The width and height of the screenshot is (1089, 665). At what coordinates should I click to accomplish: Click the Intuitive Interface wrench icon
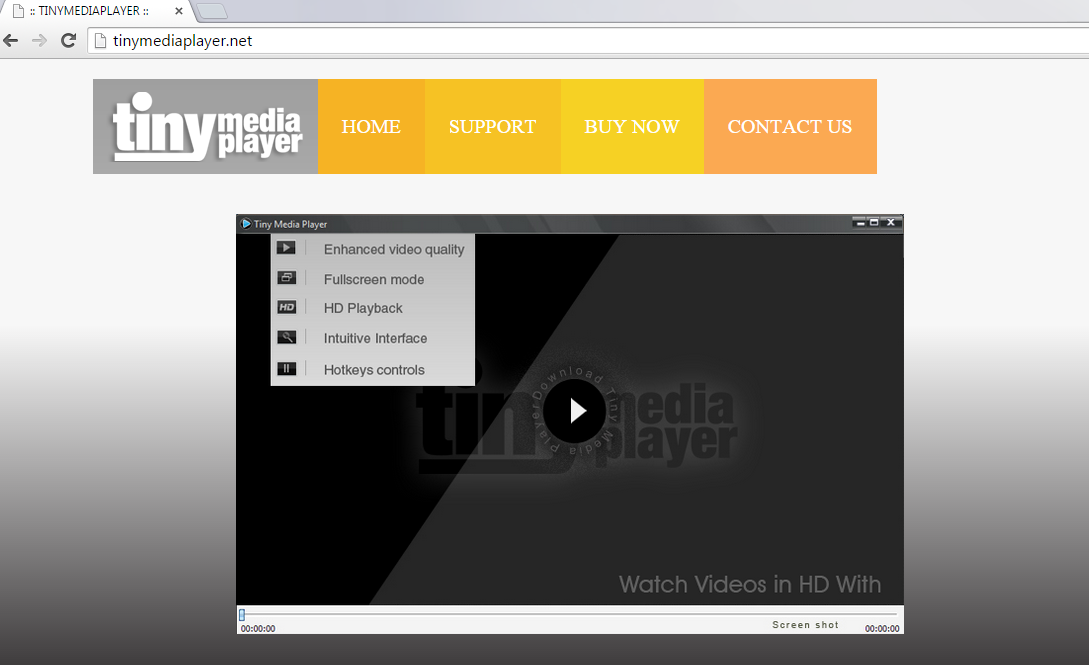pos(286,337)
